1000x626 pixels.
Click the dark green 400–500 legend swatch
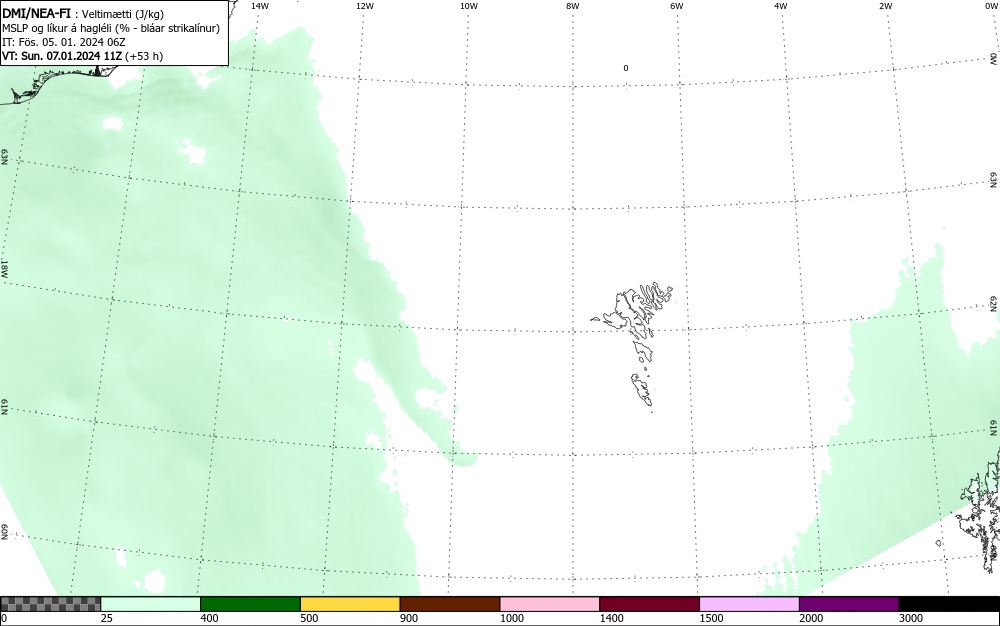coord(250,604)
